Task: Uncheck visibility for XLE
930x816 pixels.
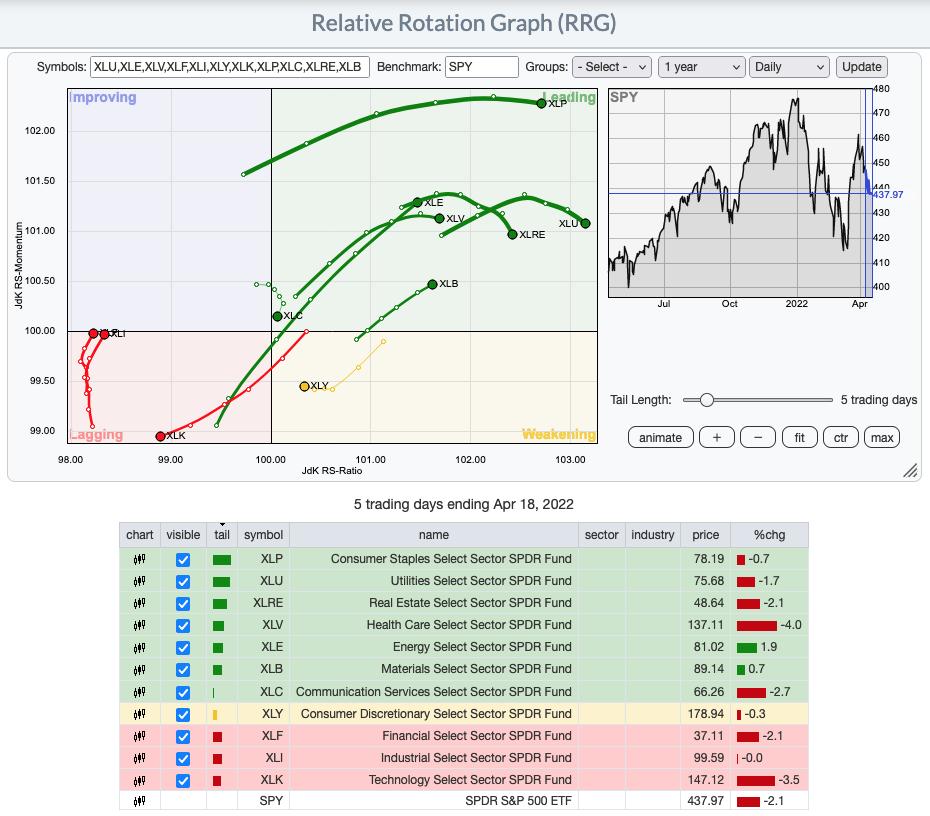Action: tap(183, 648)
